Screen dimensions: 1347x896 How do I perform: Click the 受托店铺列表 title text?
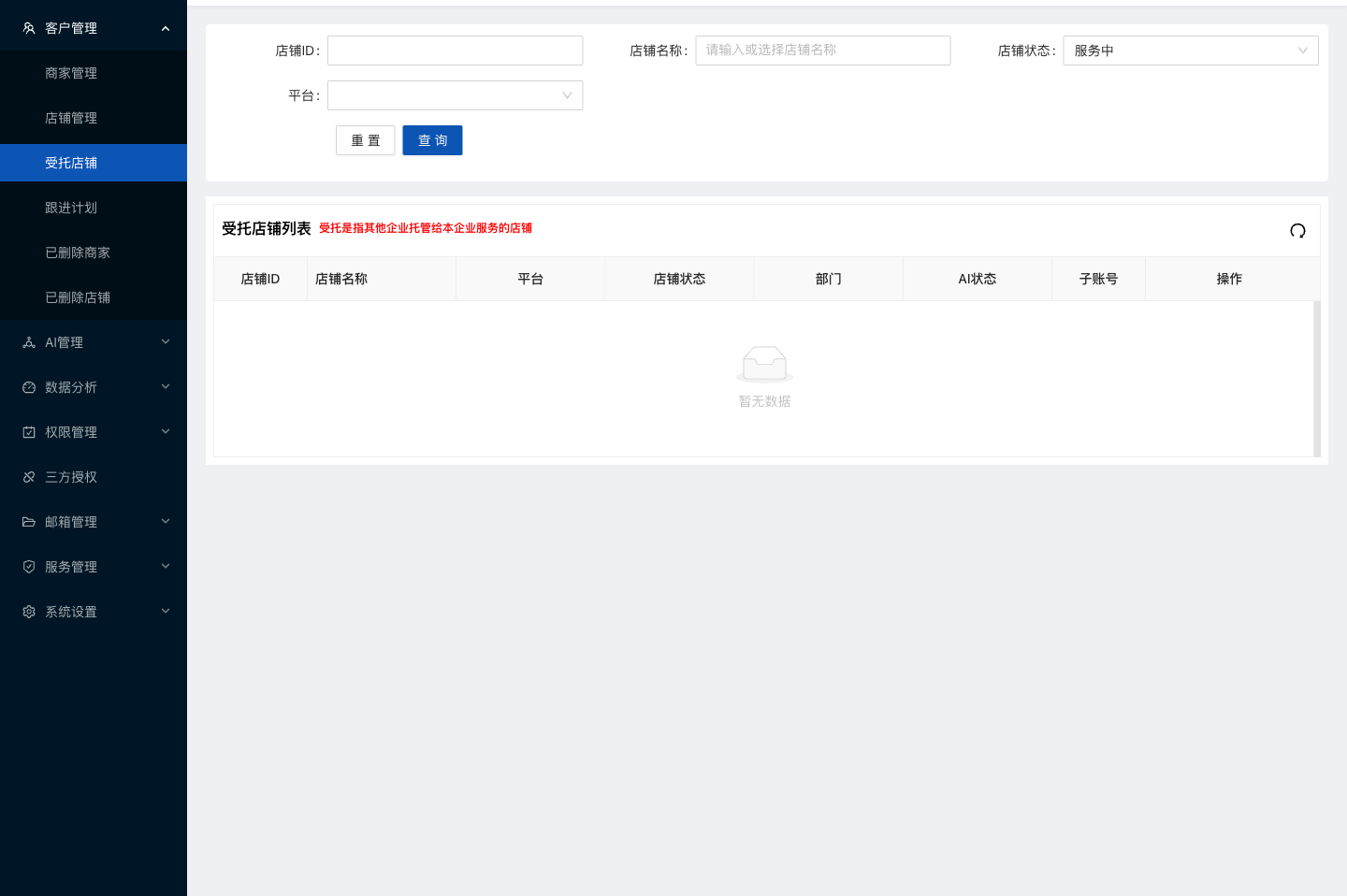[x=266, y=228]
